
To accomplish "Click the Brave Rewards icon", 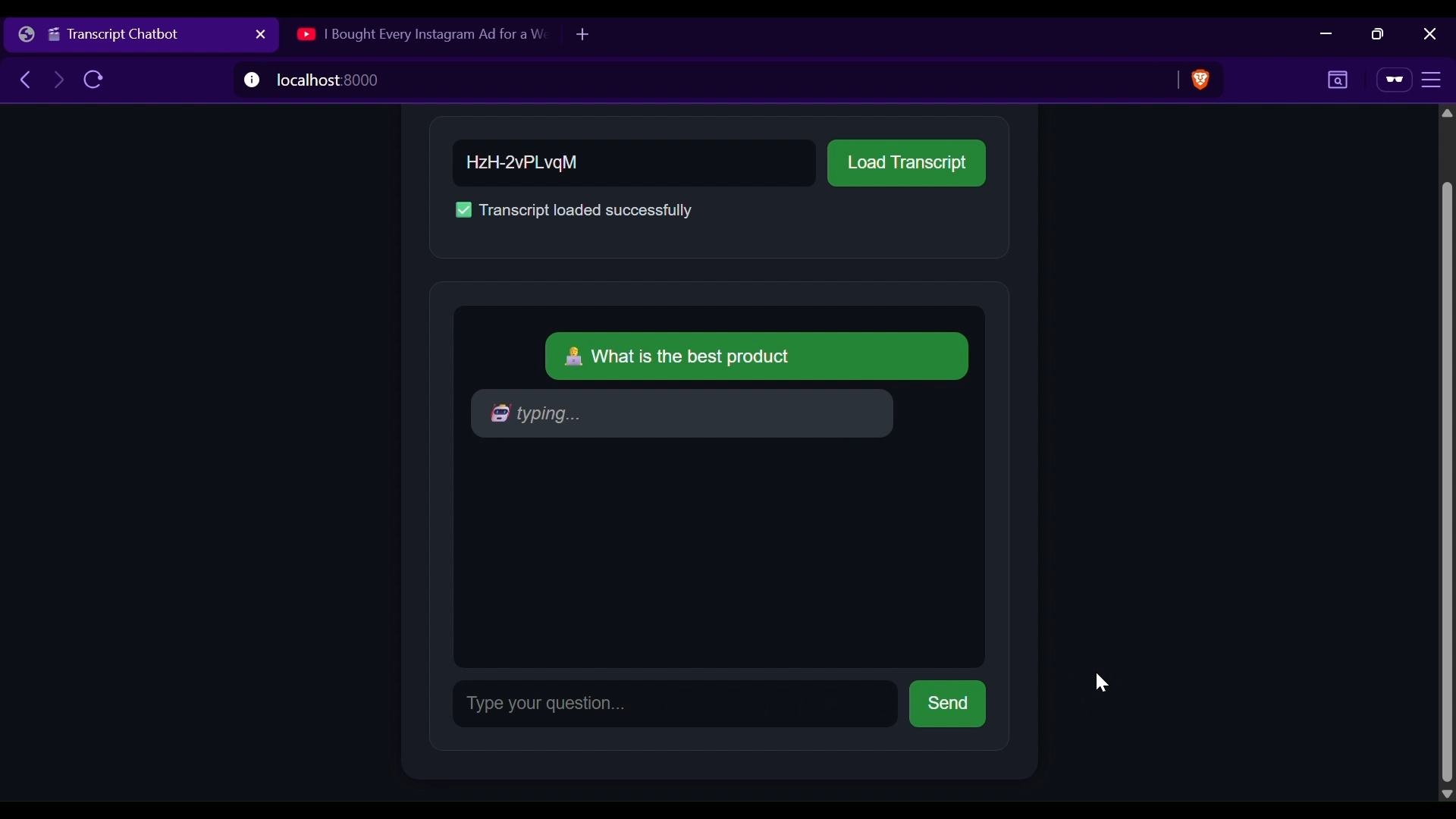I will (x=1394, y=80).
